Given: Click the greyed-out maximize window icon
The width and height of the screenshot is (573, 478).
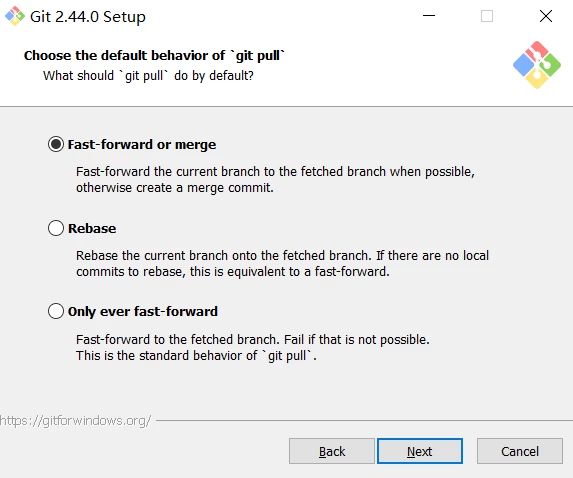Looking at the screenshot, I should coord(487,16).
